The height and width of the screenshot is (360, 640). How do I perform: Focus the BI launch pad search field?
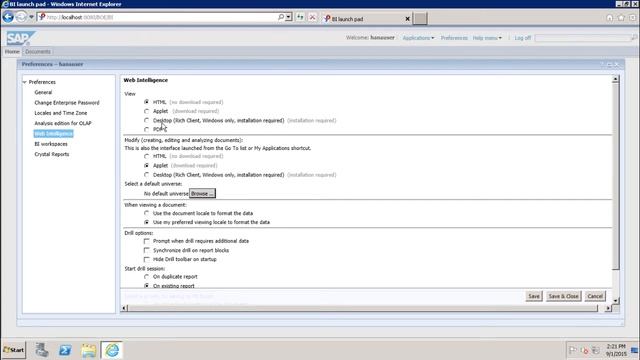point(582,38)
